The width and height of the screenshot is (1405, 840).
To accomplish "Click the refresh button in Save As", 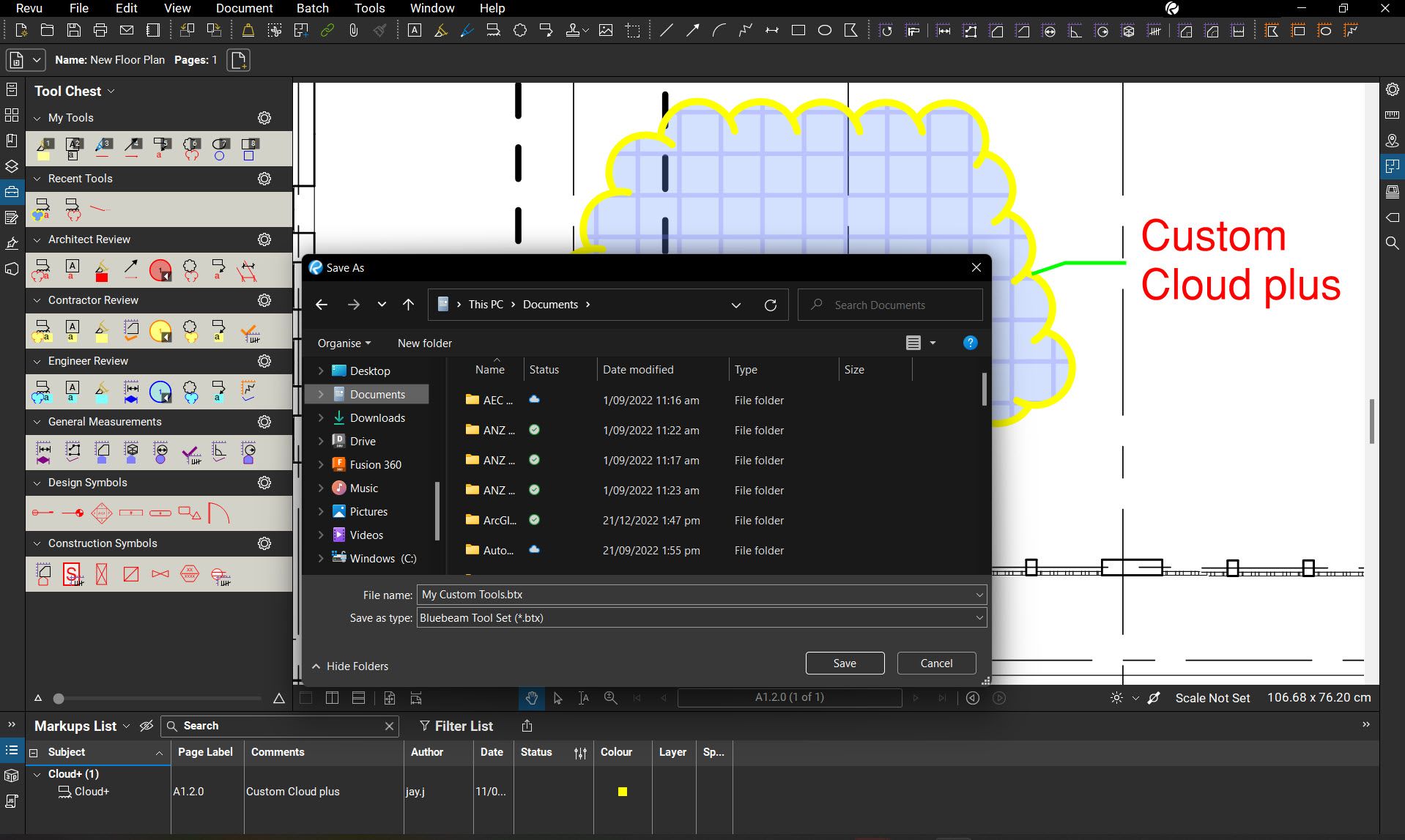I will pyautogui.click(x=770, y=305).
